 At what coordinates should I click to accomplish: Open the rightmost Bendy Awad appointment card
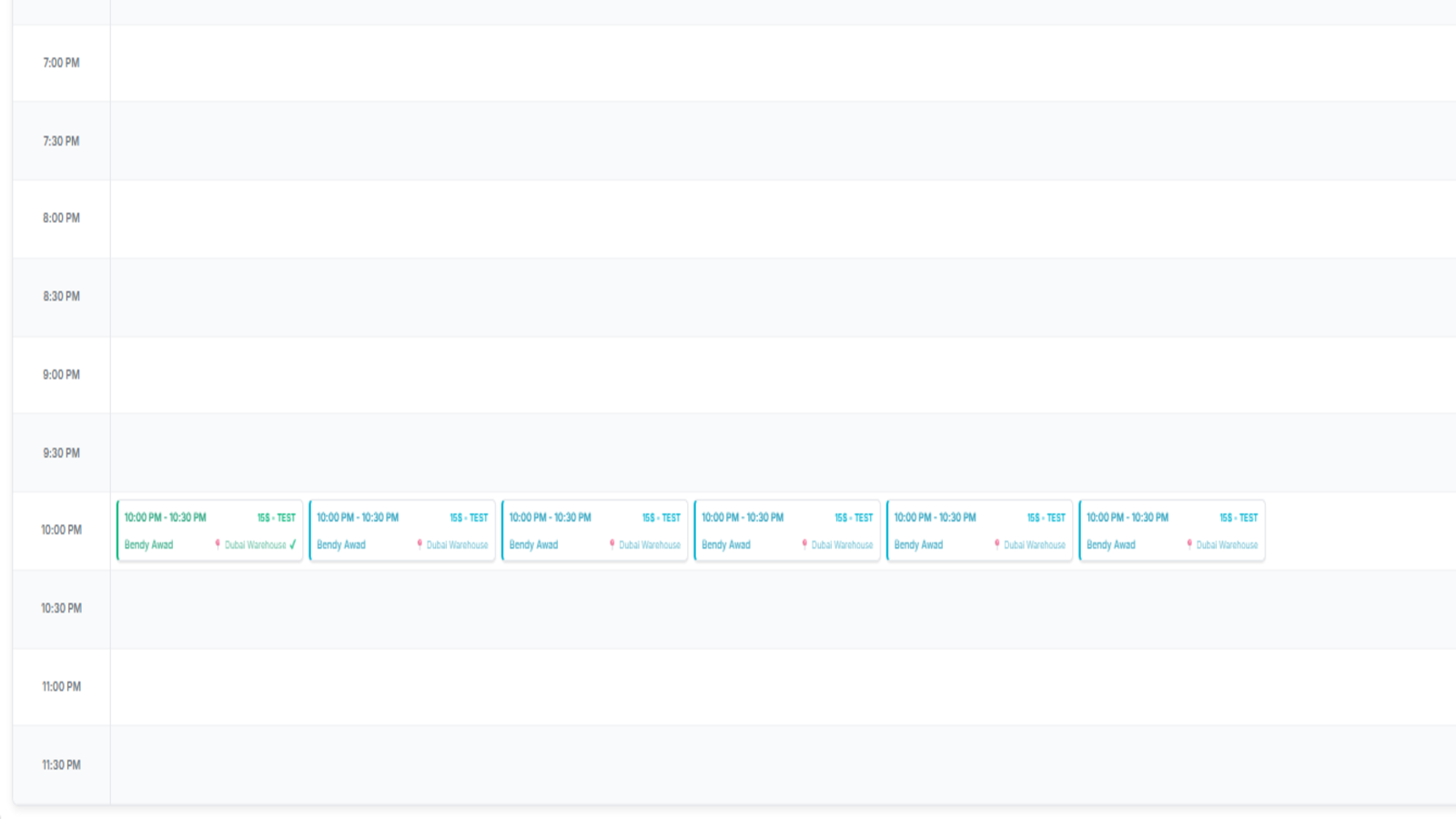click(1172, 531)
